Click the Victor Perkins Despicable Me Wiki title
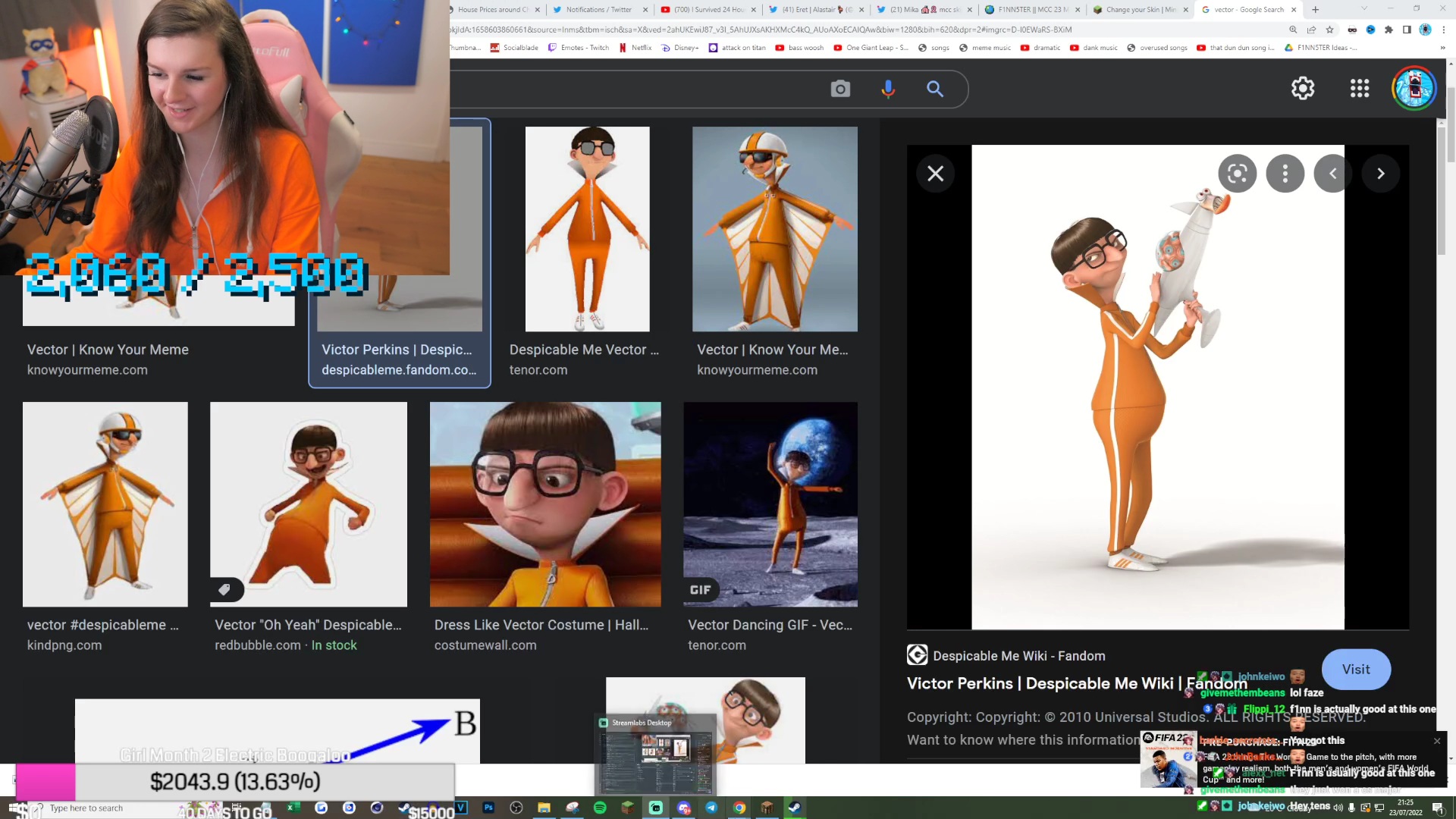Image resolution: width=1456 pixels, height=819 pixels. [1077, 683]
